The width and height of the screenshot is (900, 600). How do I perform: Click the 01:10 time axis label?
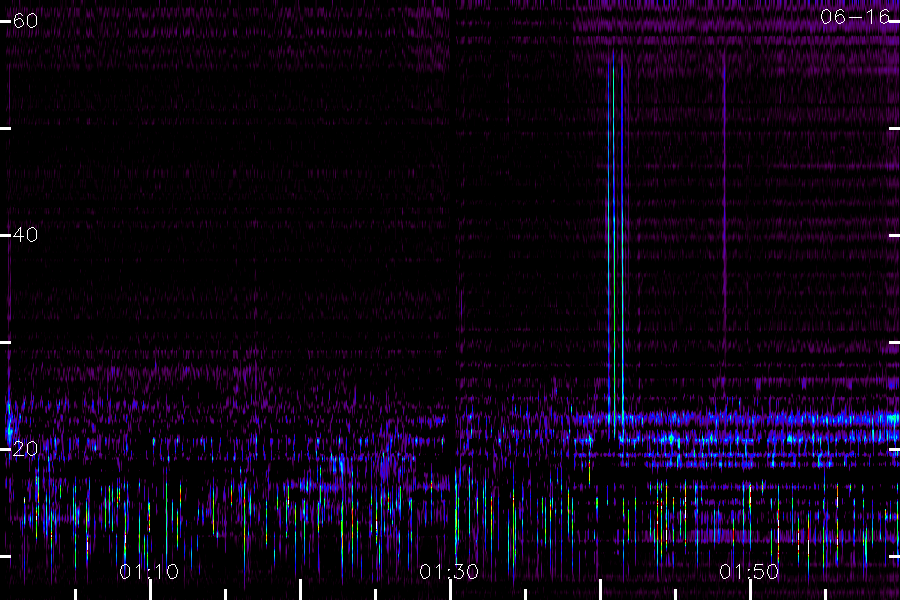coord(149,572)
